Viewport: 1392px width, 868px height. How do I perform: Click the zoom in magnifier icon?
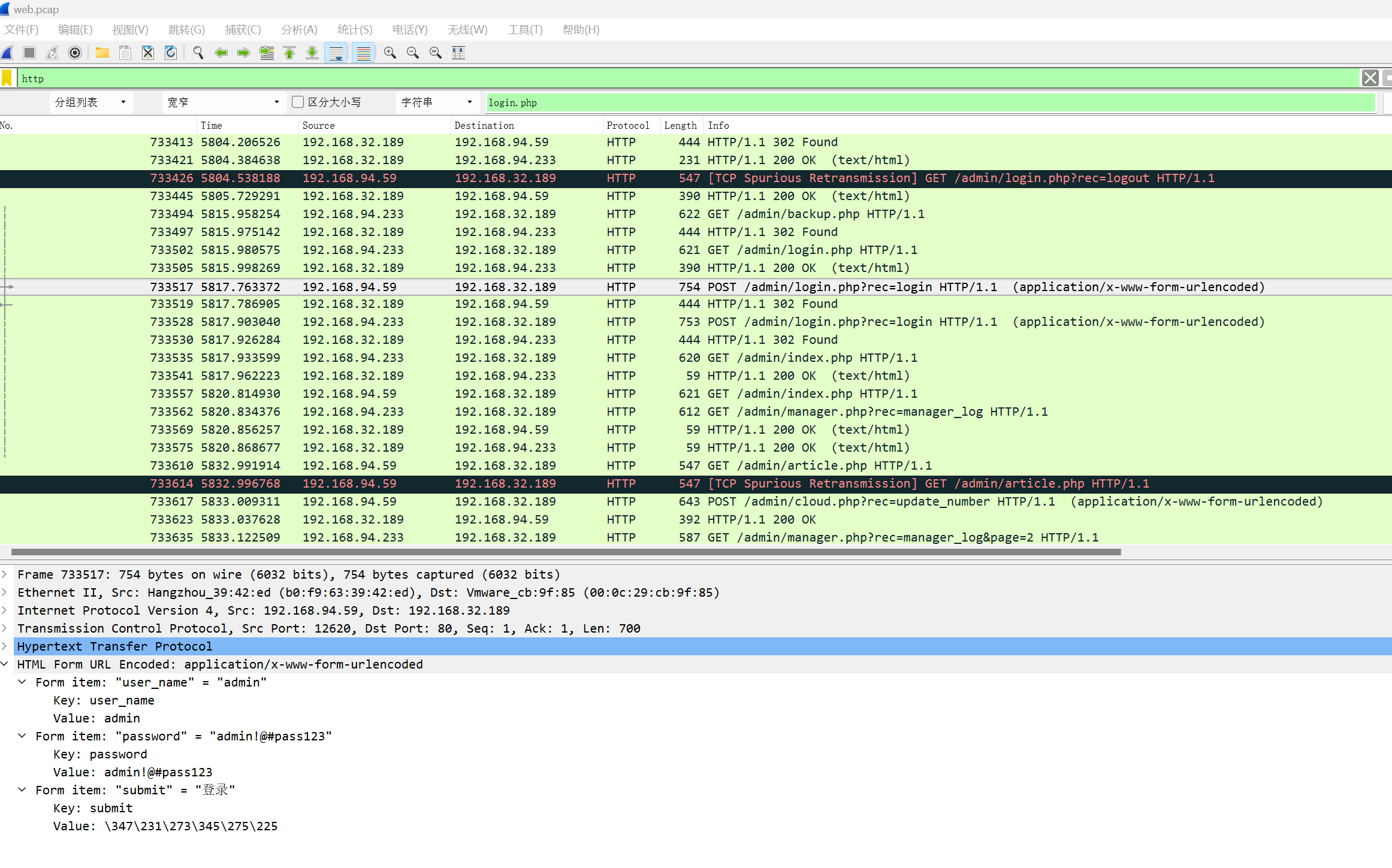pyautogui.click(x=390, y=53)
